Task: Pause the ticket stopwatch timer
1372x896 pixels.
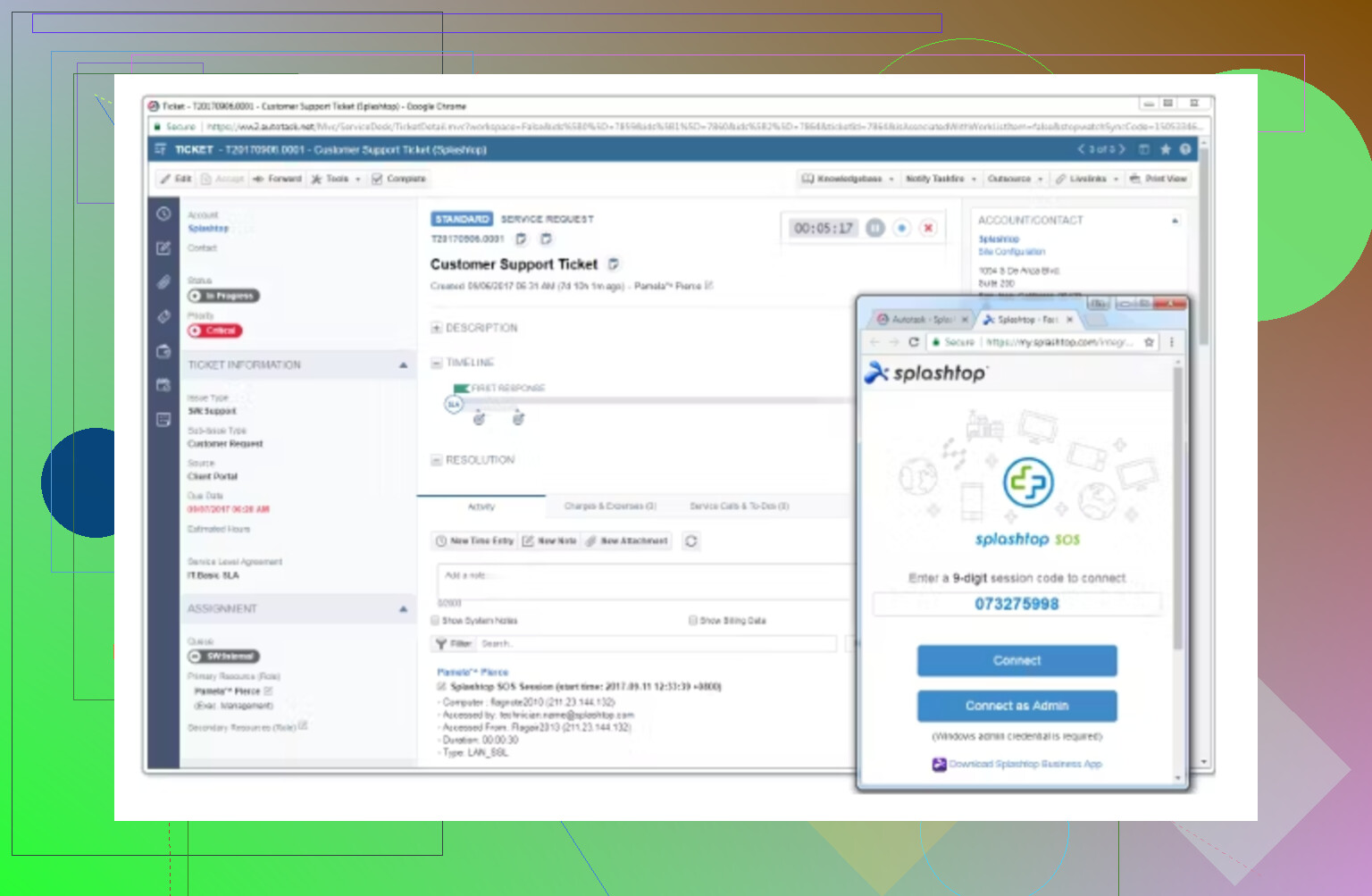Action: [x=875, y=228]
